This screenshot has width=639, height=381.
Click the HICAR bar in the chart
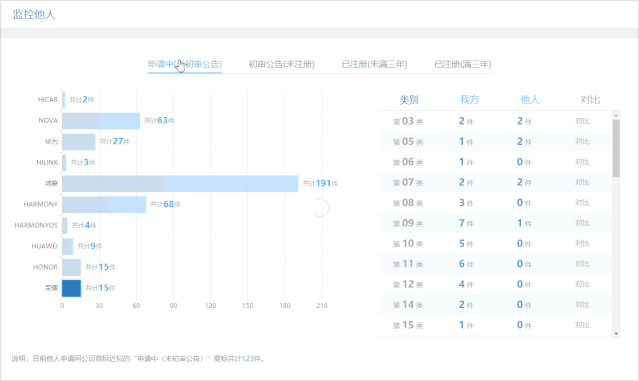coord(64,100)
